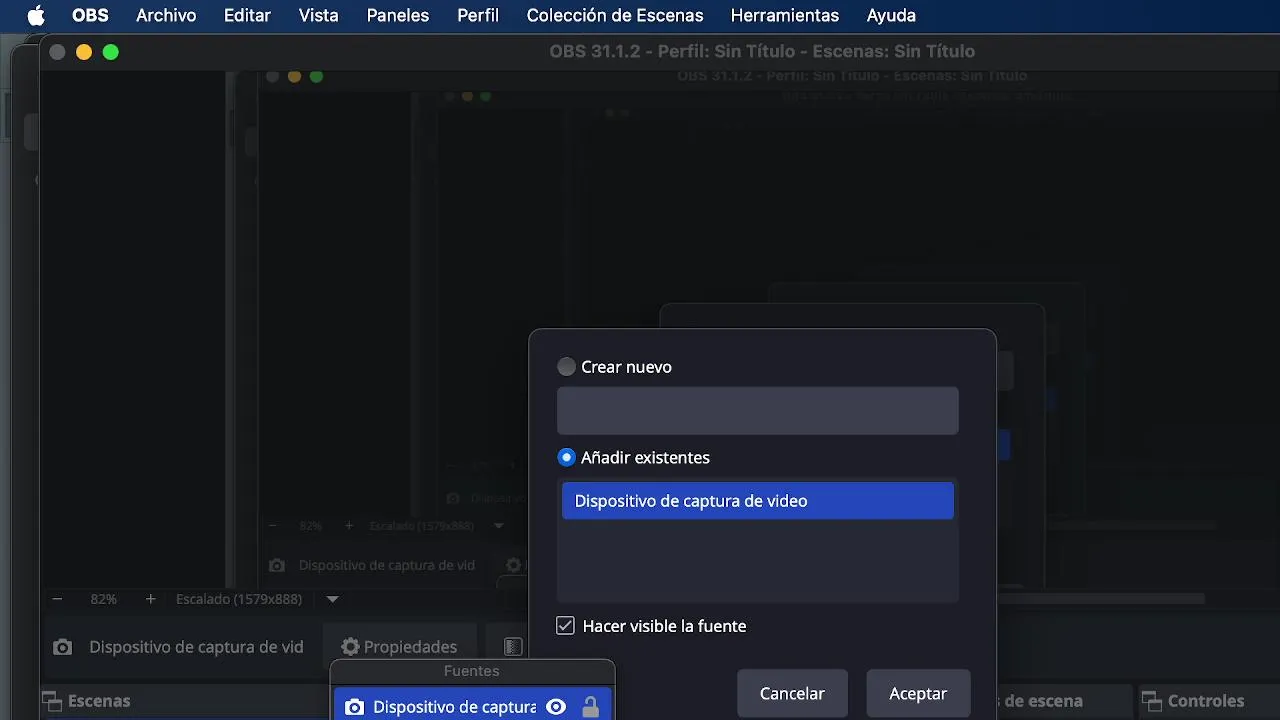Viewport: 1280px width, 720px height.
Task: Open the Ayuda menu
Action: pyautogui.click(x=891, y=16)
